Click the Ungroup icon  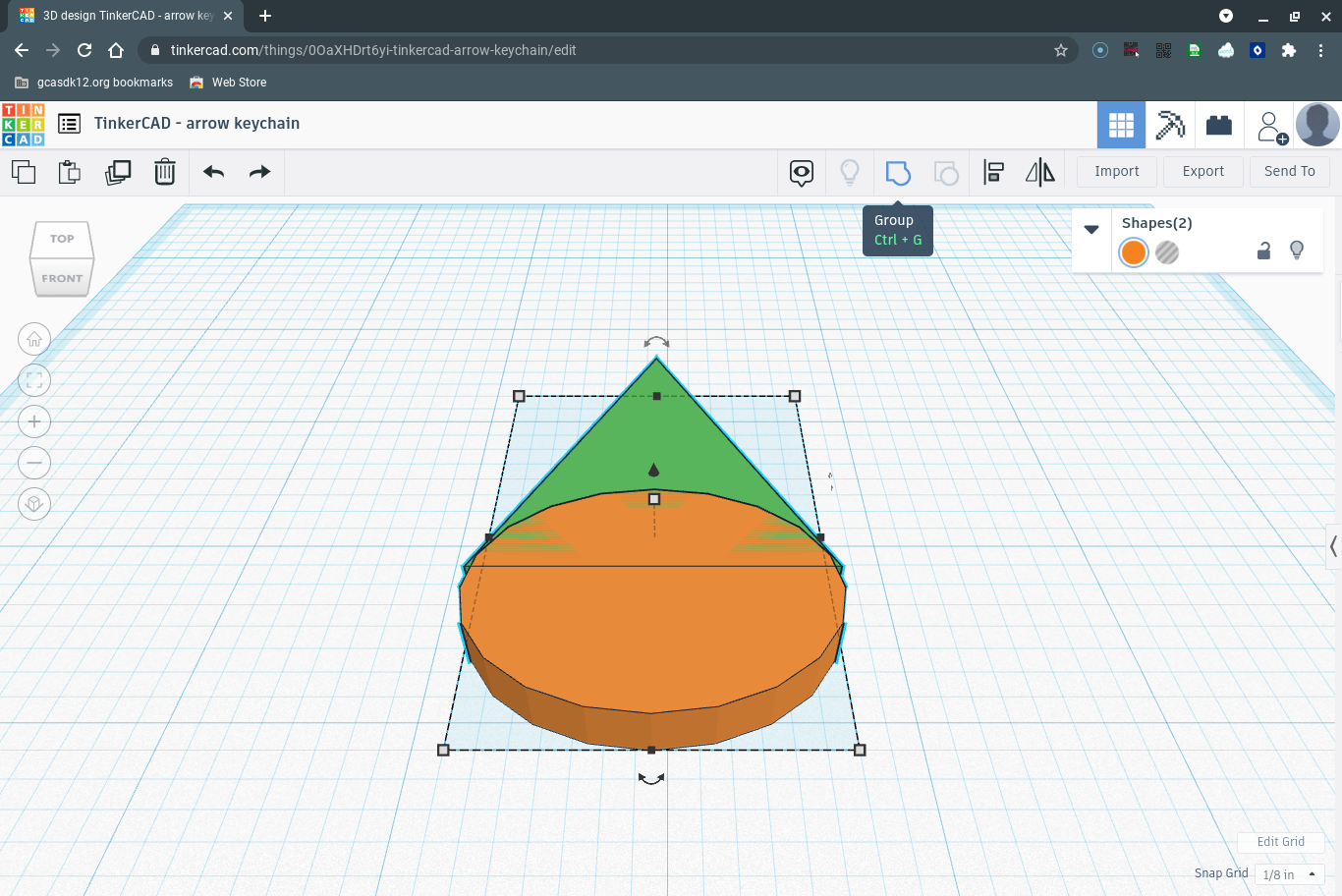[x=946, y=173]
